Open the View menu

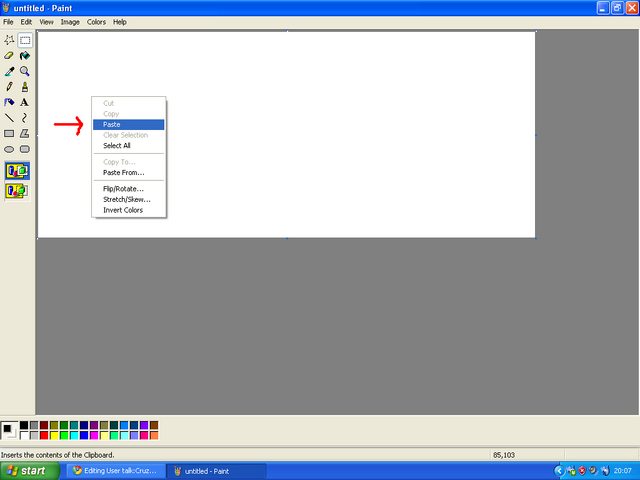[46, 22]
